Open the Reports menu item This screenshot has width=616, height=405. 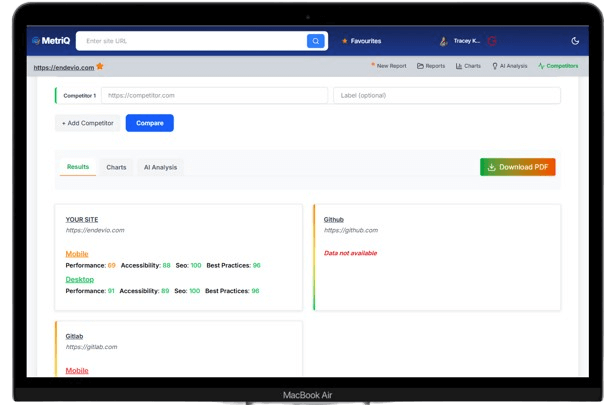(431, 66)
